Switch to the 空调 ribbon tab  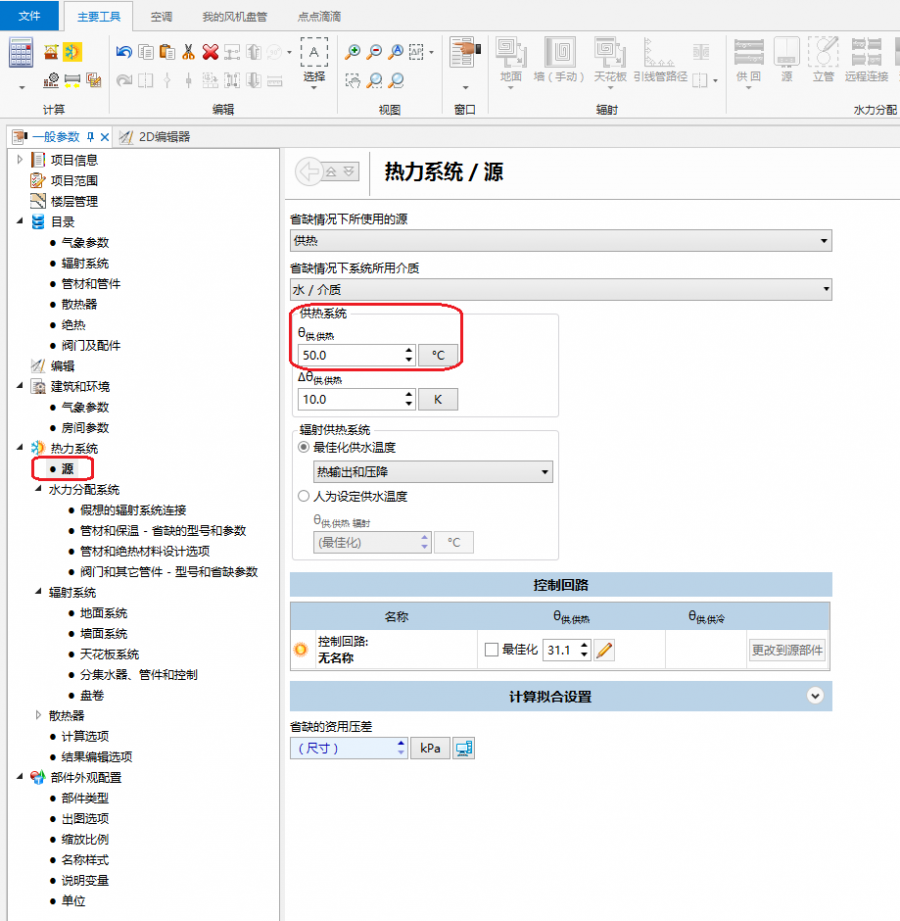[161, 17]
